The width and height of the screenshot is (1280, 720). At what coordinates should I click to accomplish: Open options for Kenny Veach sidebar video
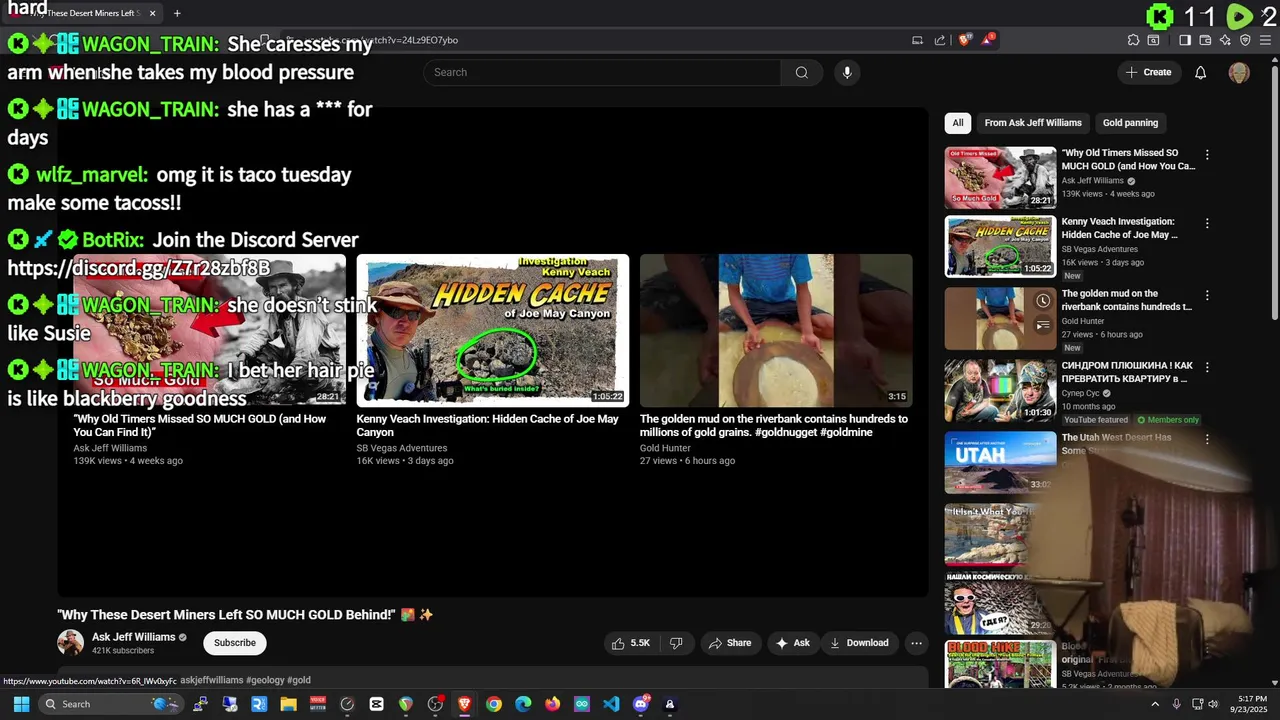(1207, 223)
